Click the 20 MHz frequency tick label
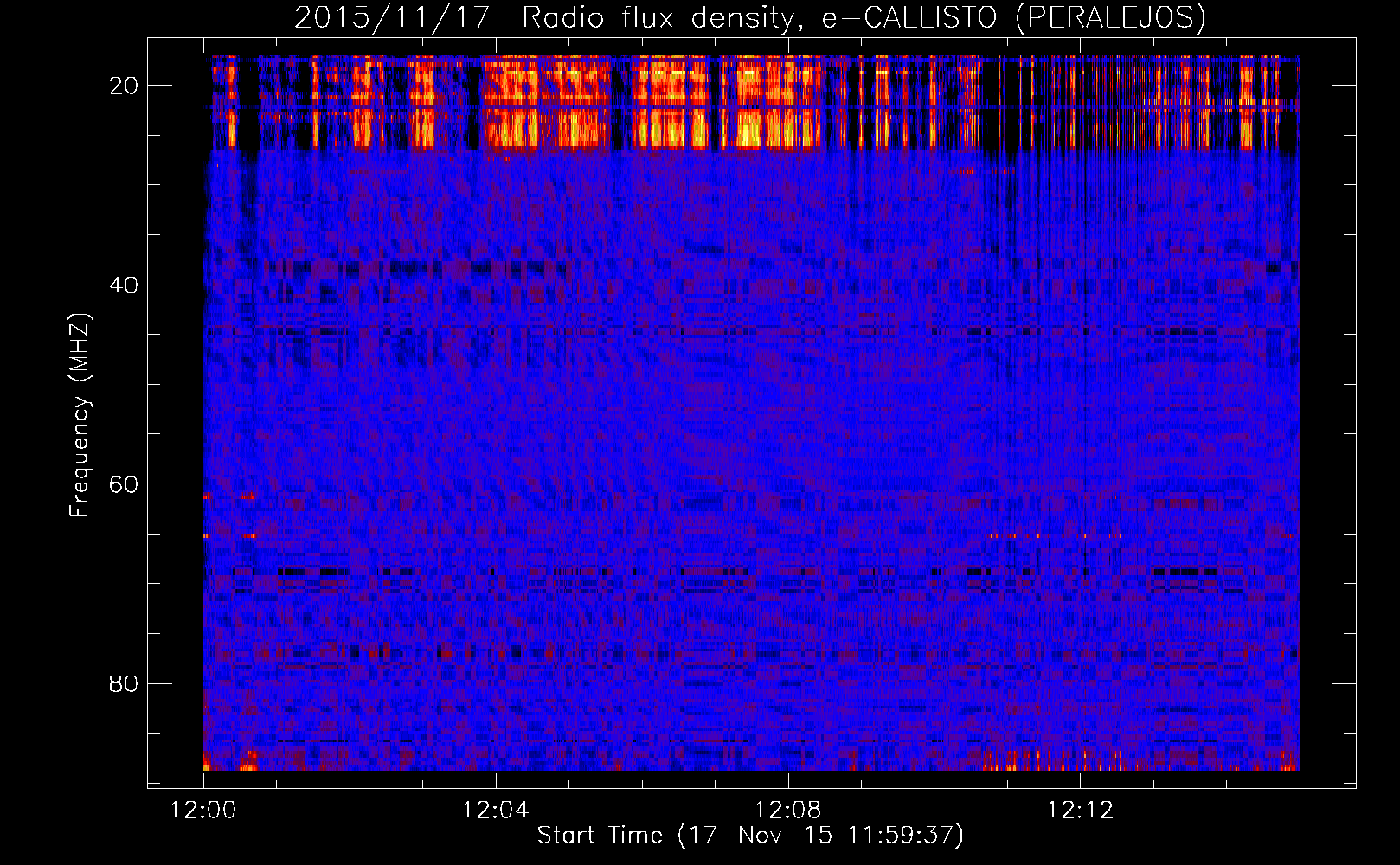The width and height of the screenshot is (1400, 865). [125, 86]
